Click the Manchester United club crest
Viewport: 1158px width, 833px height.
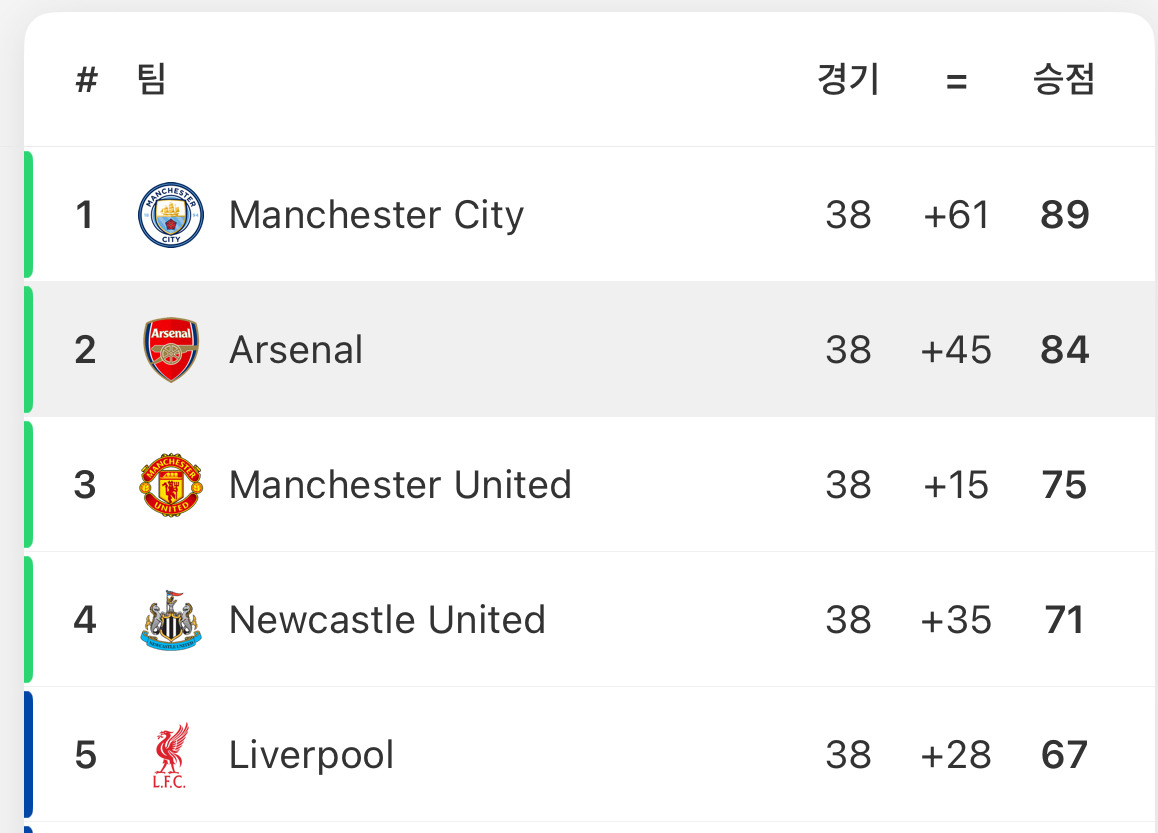click(x=171, y=485)
